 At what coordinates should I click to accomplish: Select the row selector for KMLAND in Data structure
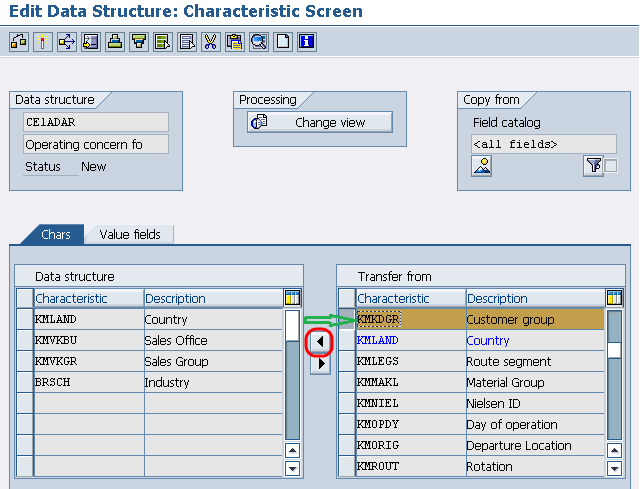click(x=25, y=319)
